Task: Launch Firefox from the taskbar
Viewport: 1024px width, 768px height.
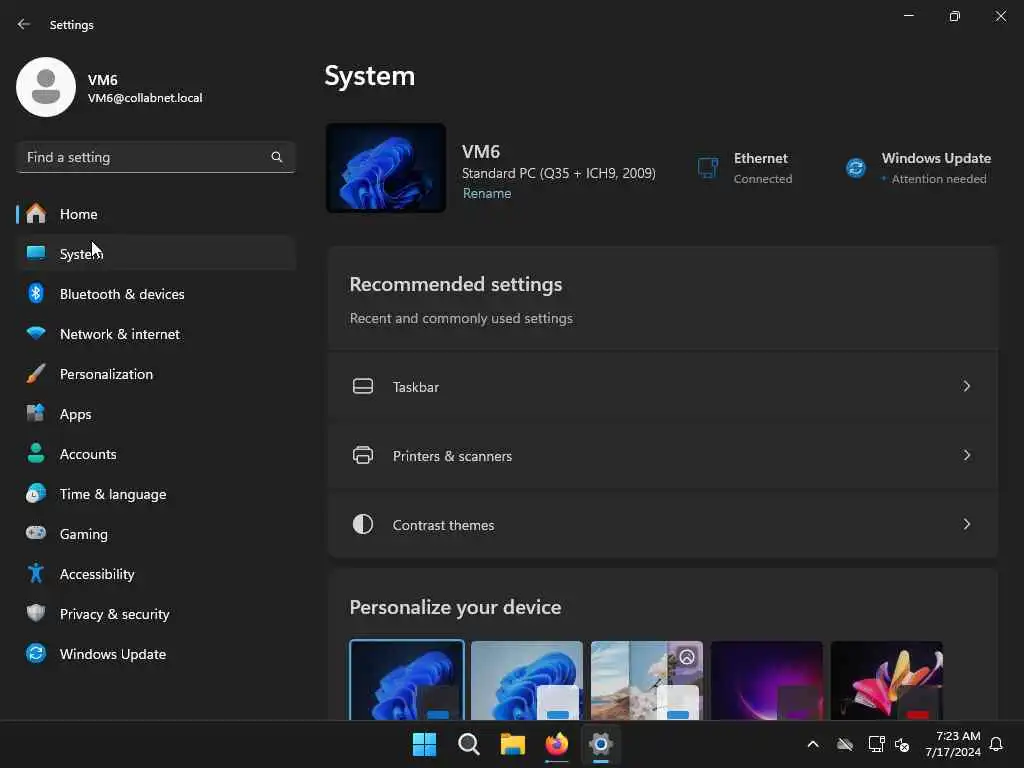Action: 557,744
